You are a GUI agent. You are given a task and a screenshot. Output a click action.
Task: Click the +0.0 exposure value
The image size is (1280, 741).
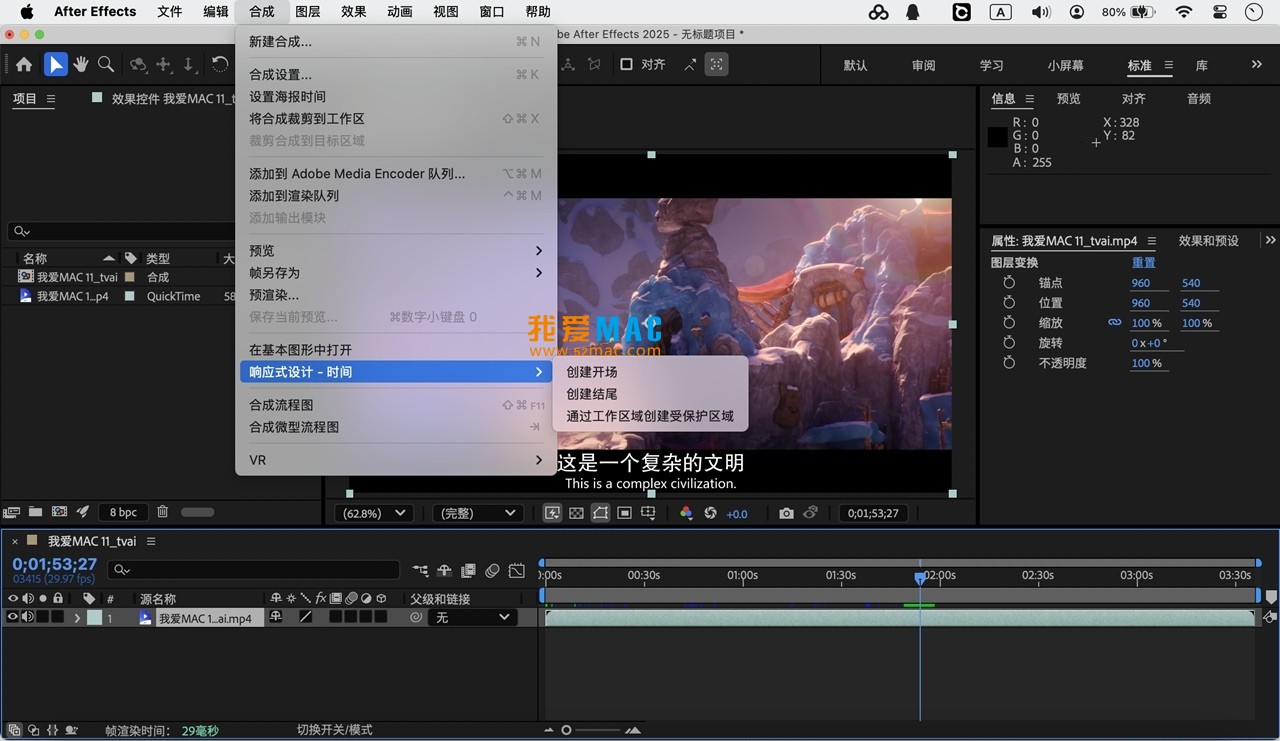(x=737, y=514)
